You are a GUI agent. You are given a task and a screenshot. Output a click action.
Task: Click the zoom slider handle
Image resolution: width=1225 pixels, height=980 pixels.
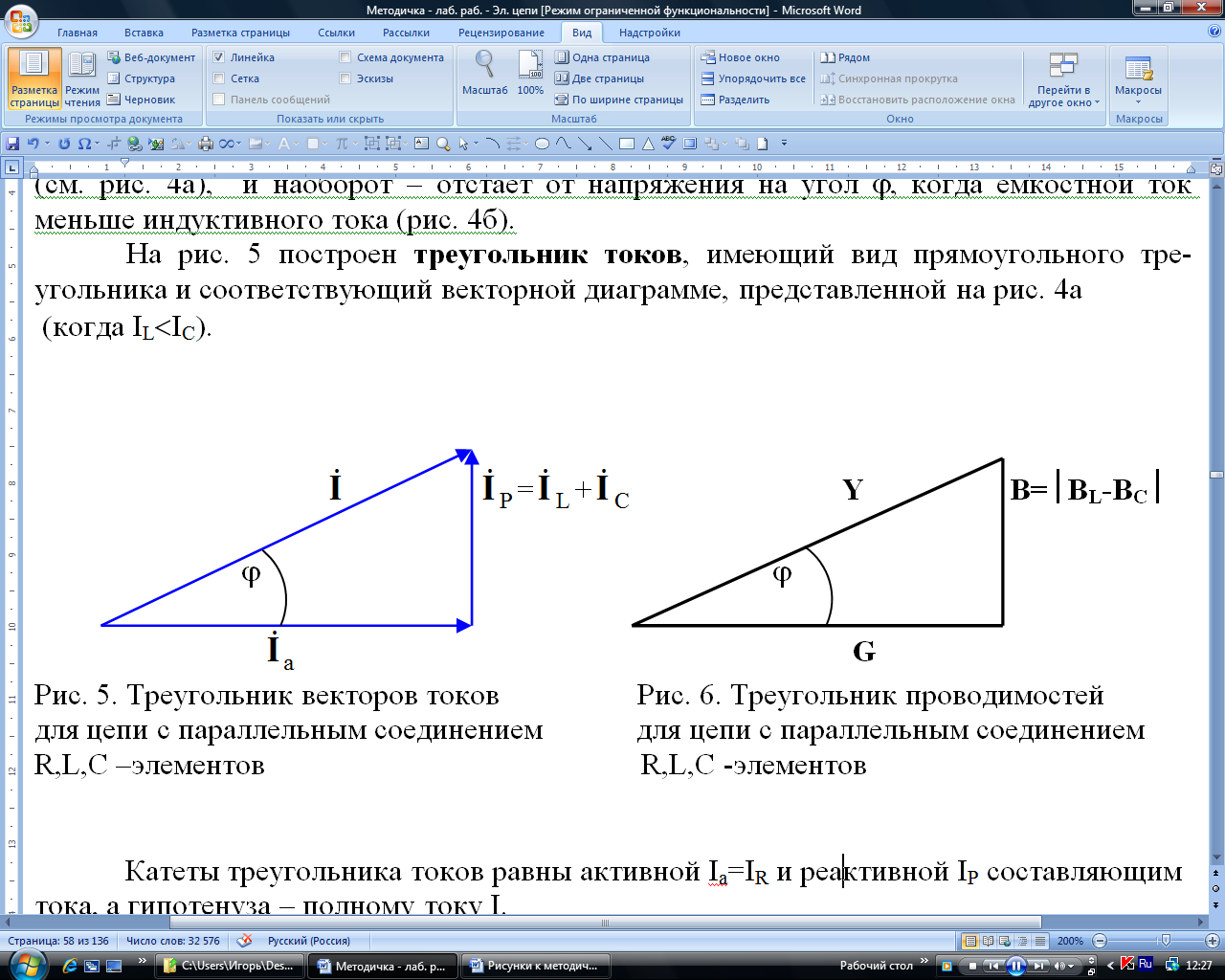[1166, 941]
